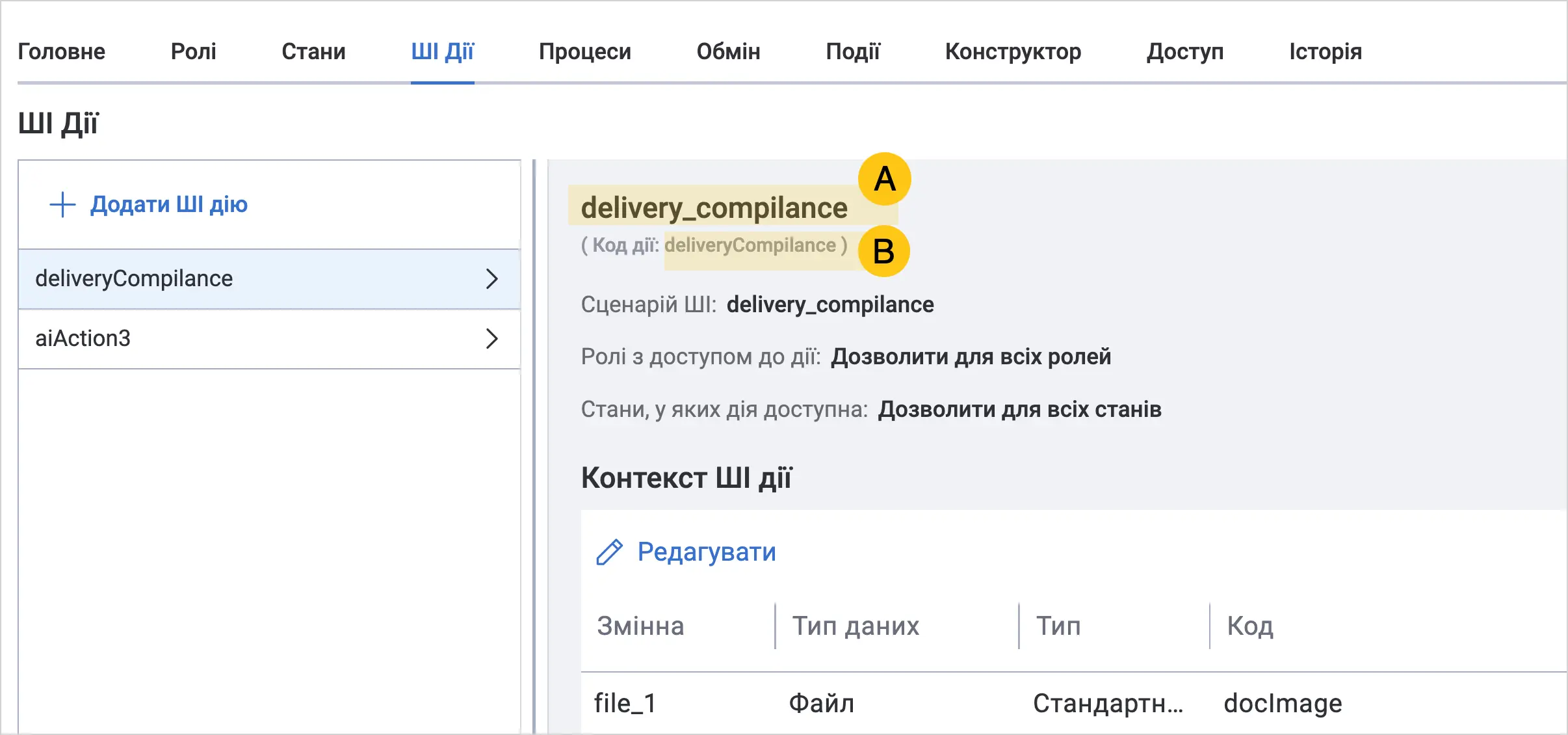Select aiAction3 in the actions list
Image resolution: width=1568 pixels, height=735 pixels.
pyautogui.click(x=269, y=339)
